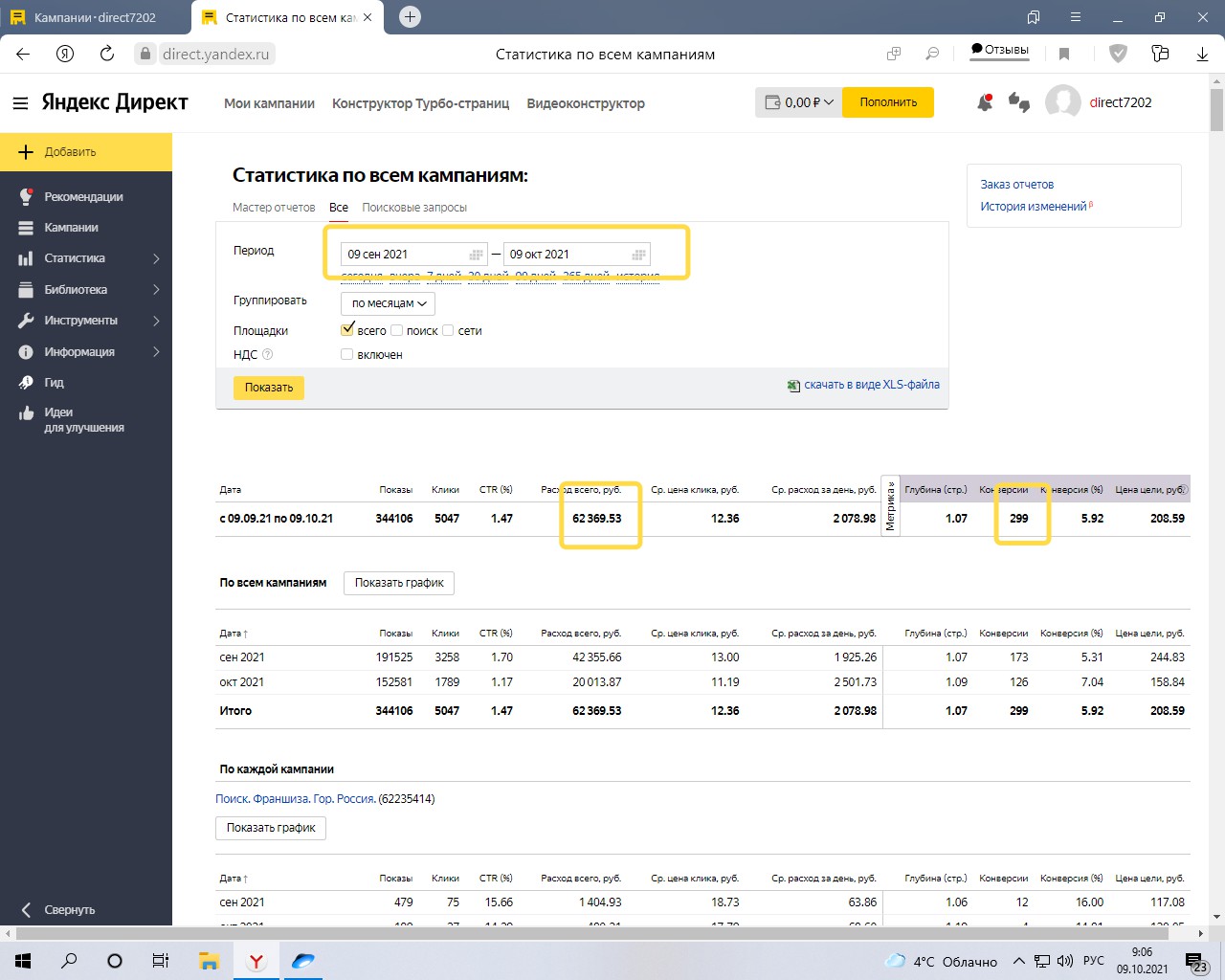Viewport: 1225px width, 980px height.
Task: Click 'скачать в виде XLS-файла' link
Action: click(x=871, y=385)
